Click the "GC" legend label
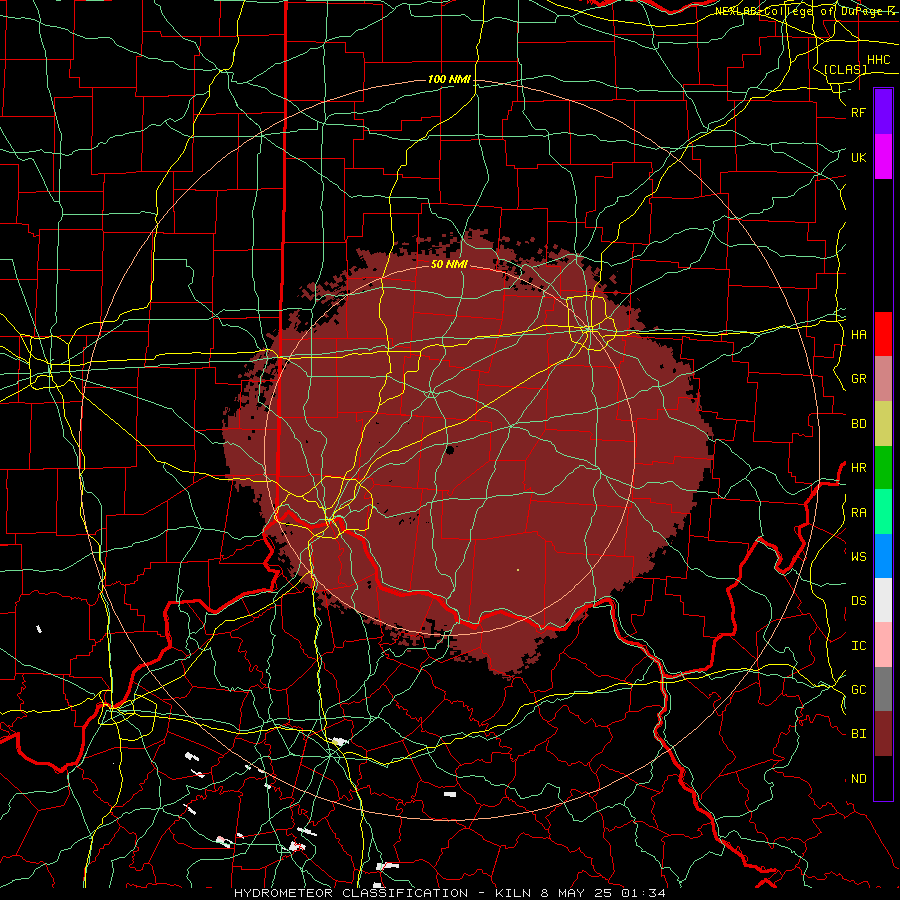The width and height of the screenshot is (900, 900). tap(858, 689)
